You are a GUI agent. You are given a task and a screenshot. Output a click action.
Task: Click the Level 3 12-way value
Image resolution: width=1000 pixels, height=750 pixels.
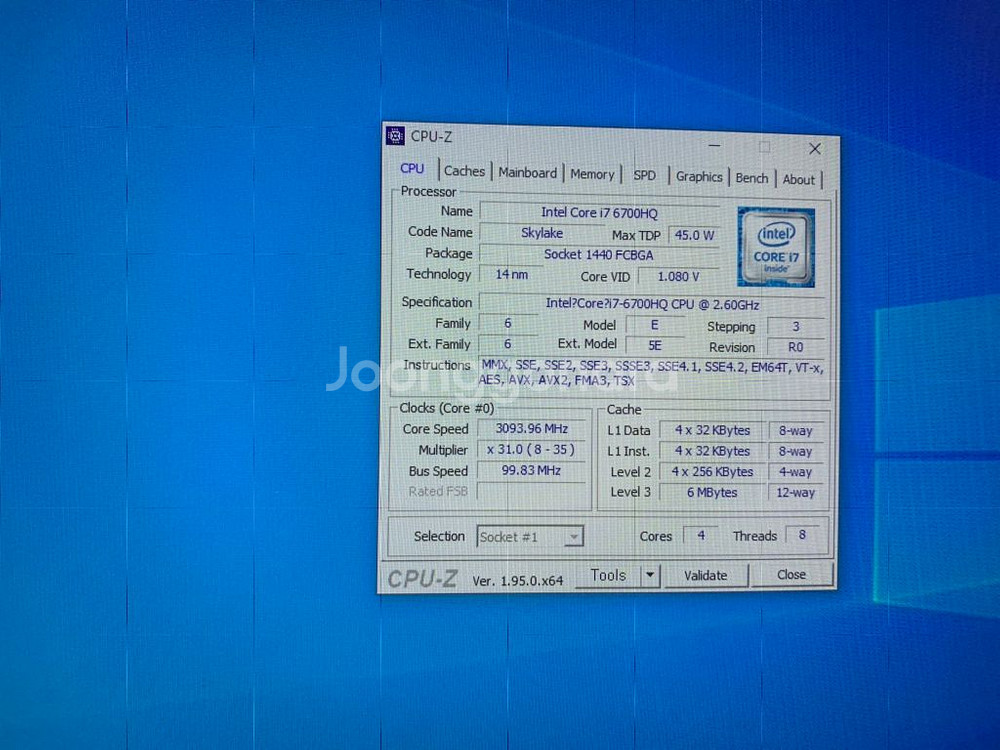(795, 493)
